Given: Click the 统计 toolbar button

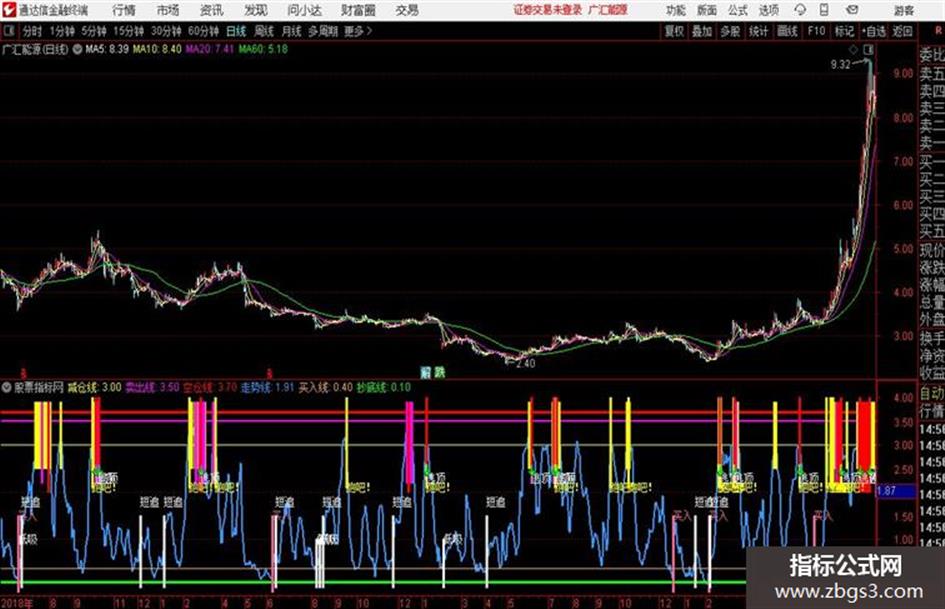Looking at the screenshot, I should (x=758, y=31).
